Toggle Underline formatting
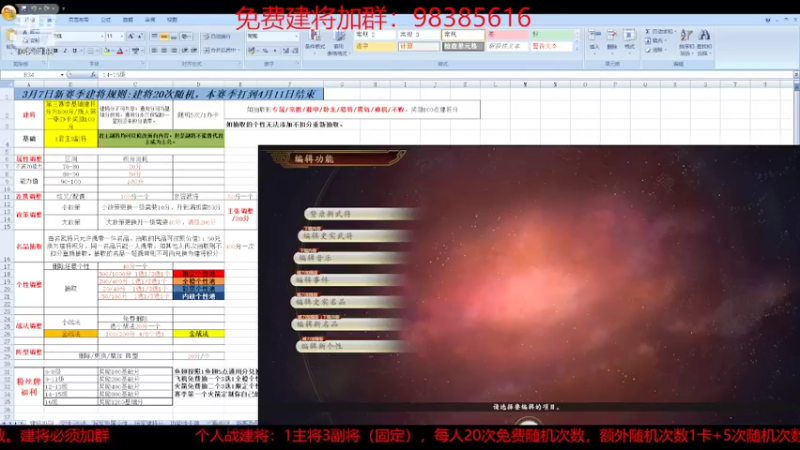This screenshot has height=450, width=800. [x=74, y=51]
